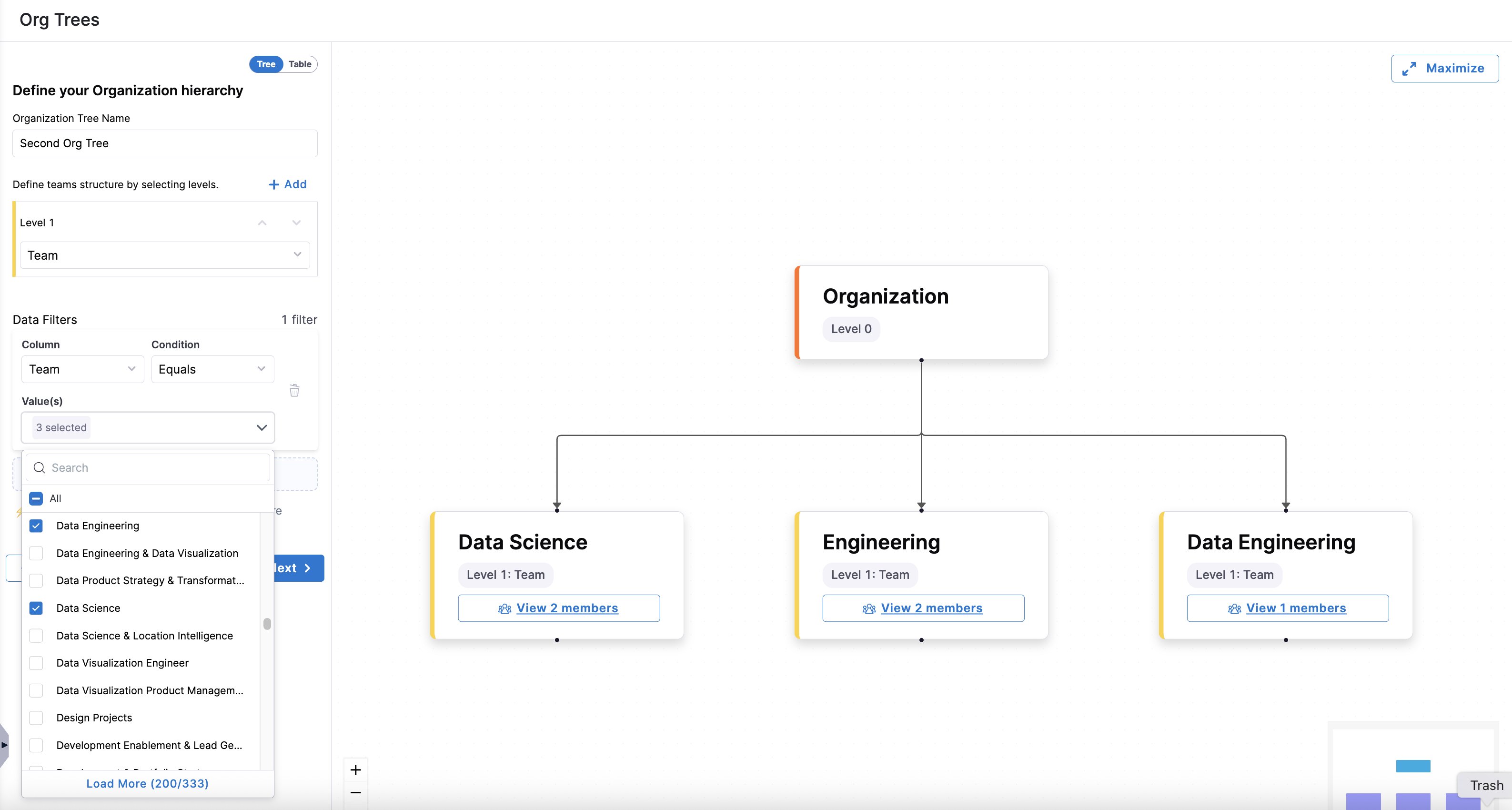Click the trash icon to delete filter
This screenshot has width=1512, height=810.
click(294, 391)
